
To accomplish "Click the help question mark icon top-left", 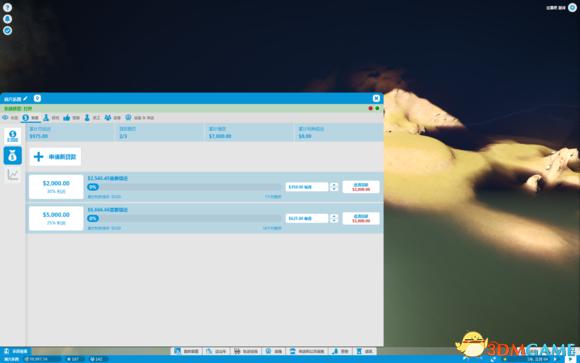I will coord(7,7).
